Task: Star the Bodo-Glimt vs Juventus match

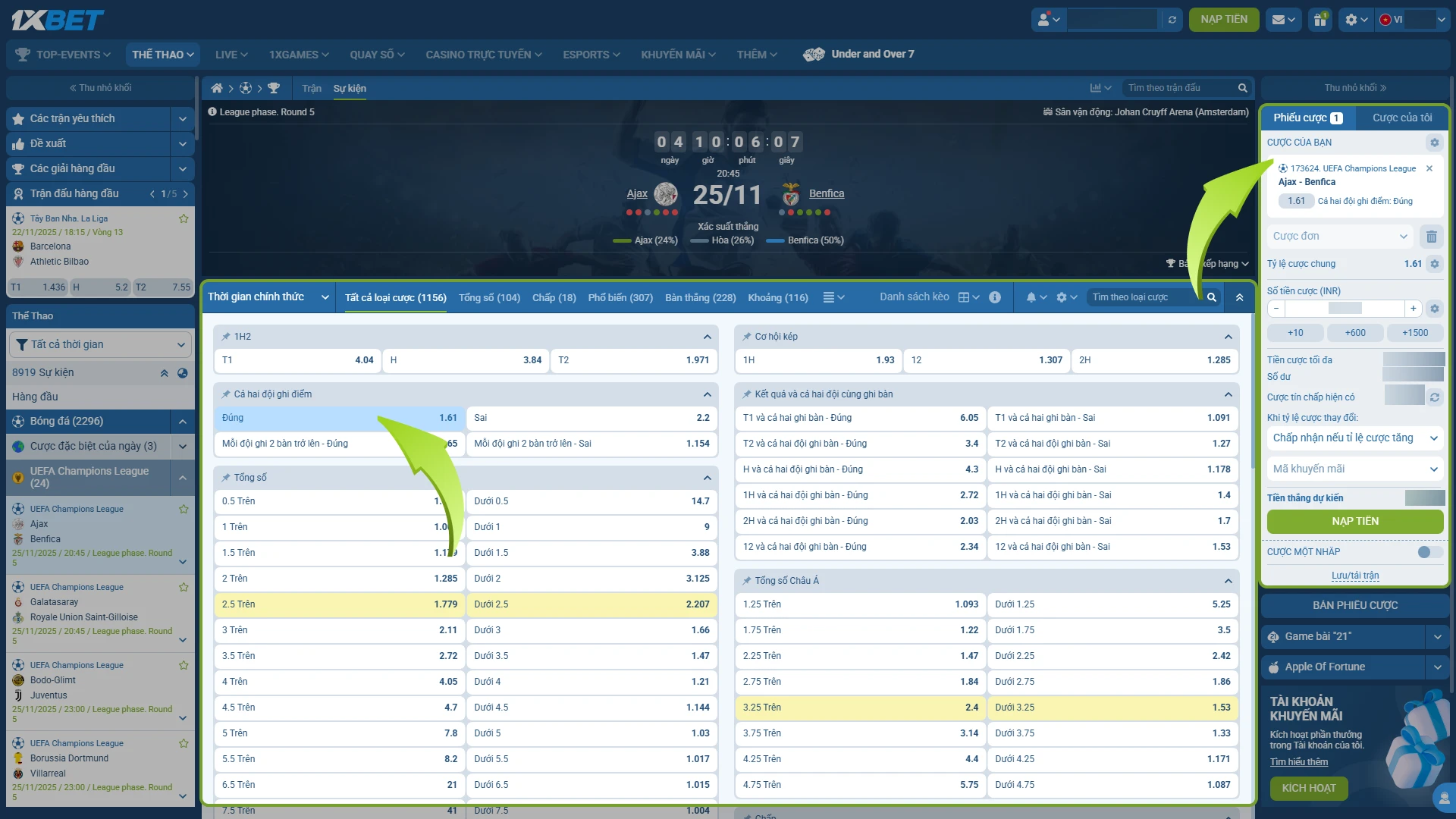Action: pos(184,665)
